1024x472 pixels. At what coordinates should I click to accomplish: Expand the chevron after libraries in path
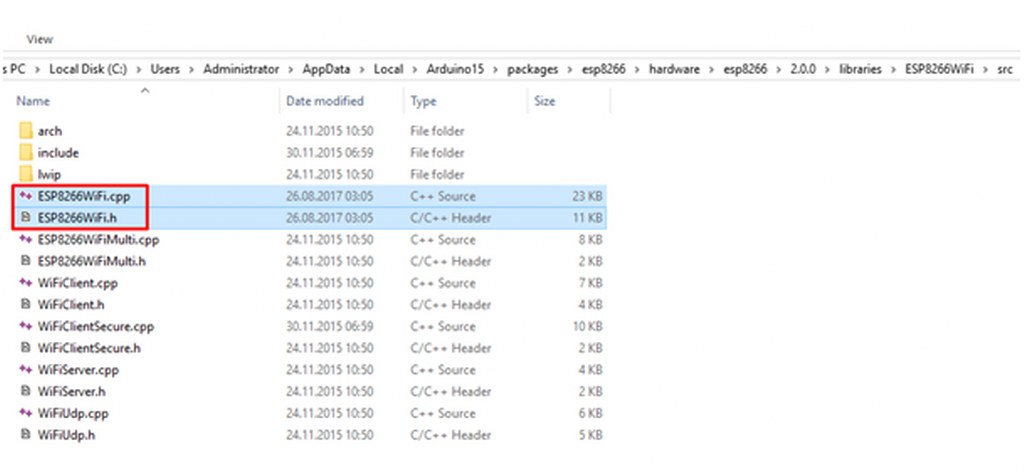click(894, 69)
